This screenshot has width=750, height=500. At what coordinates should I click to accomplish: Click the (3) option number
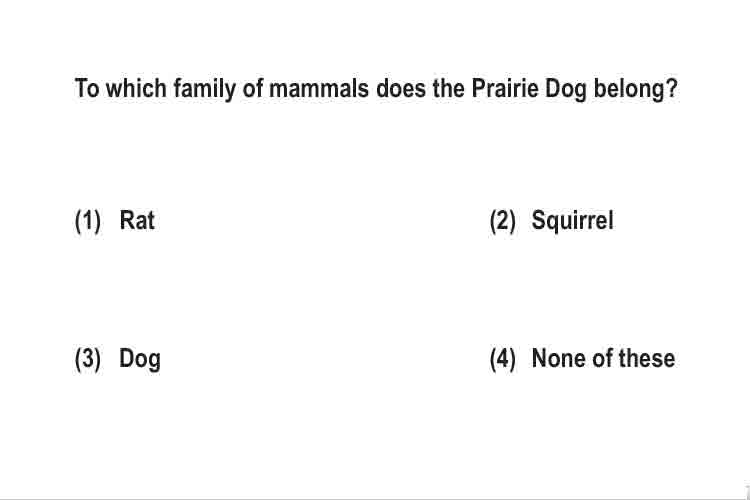click(x=88, y=359)
